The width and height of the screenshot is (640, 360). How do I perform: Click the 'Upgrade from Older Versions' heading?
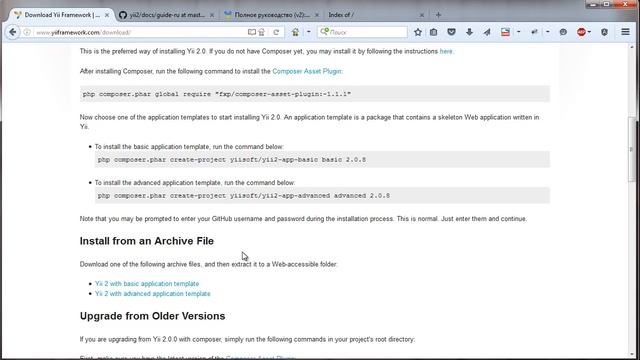click(152, 316)
